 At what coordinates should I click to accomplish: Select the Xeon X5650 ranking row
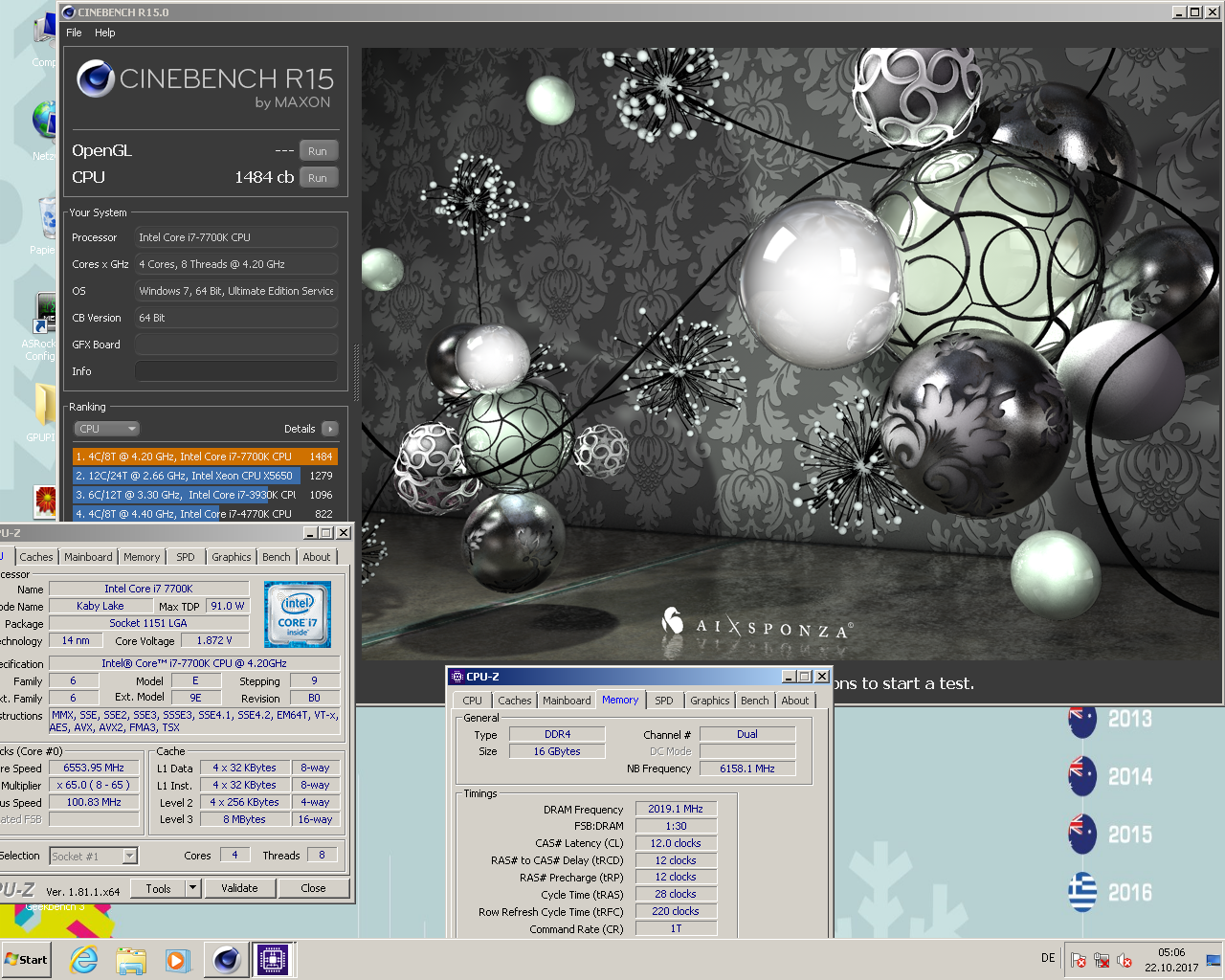[205, 476]
